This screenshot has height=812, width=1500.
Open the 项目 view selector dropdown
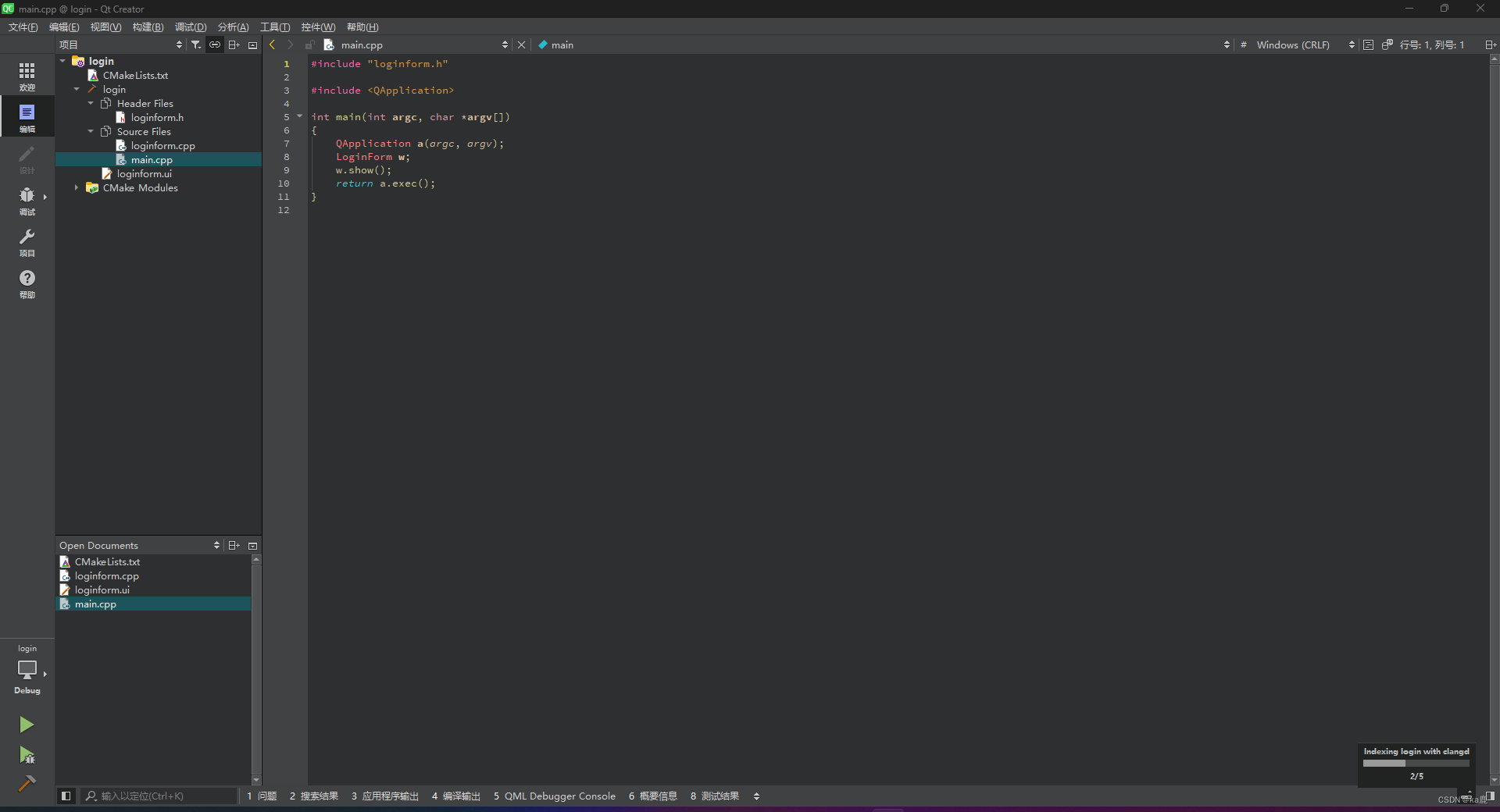pyautogui.click(x=121, y=45)
